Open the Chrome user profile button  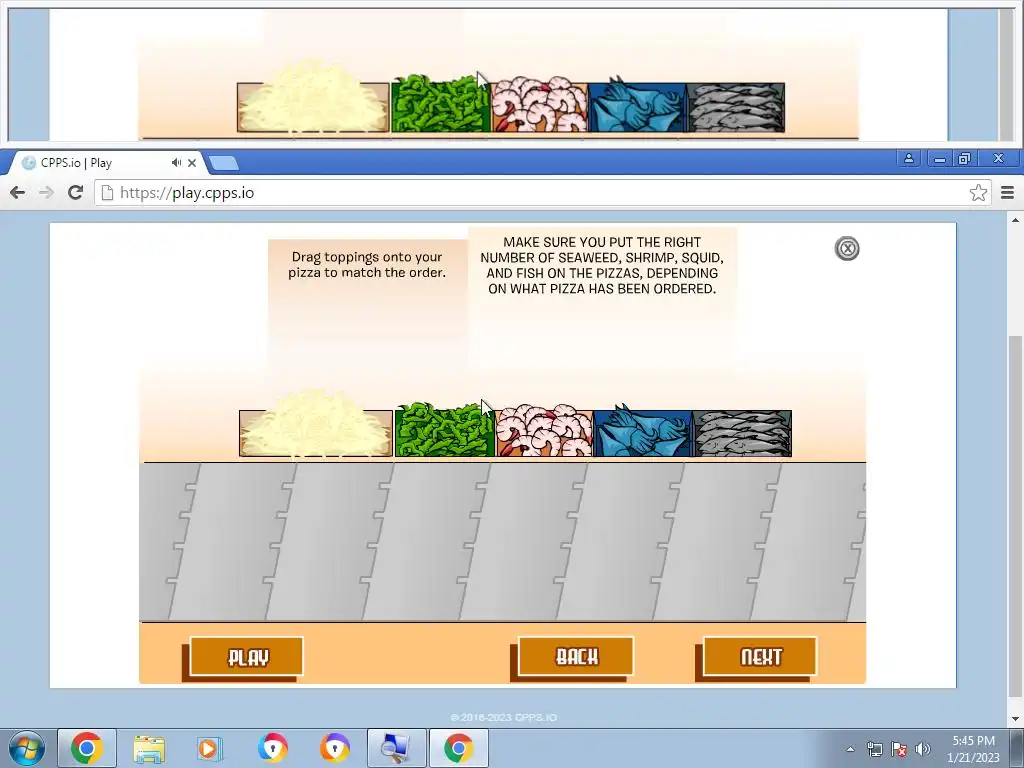pos(908,158)
